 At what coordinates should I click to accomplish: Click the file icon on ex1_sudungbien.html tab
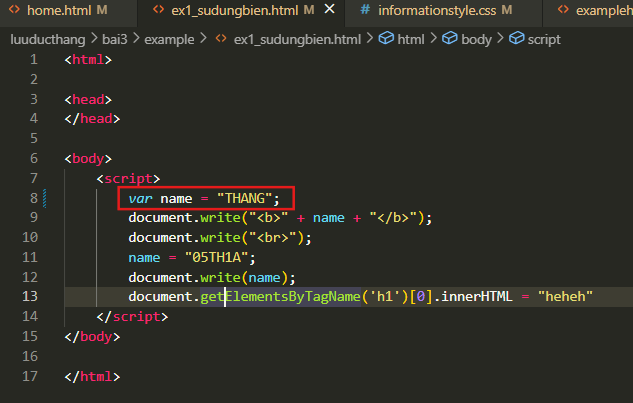point(160,10)
